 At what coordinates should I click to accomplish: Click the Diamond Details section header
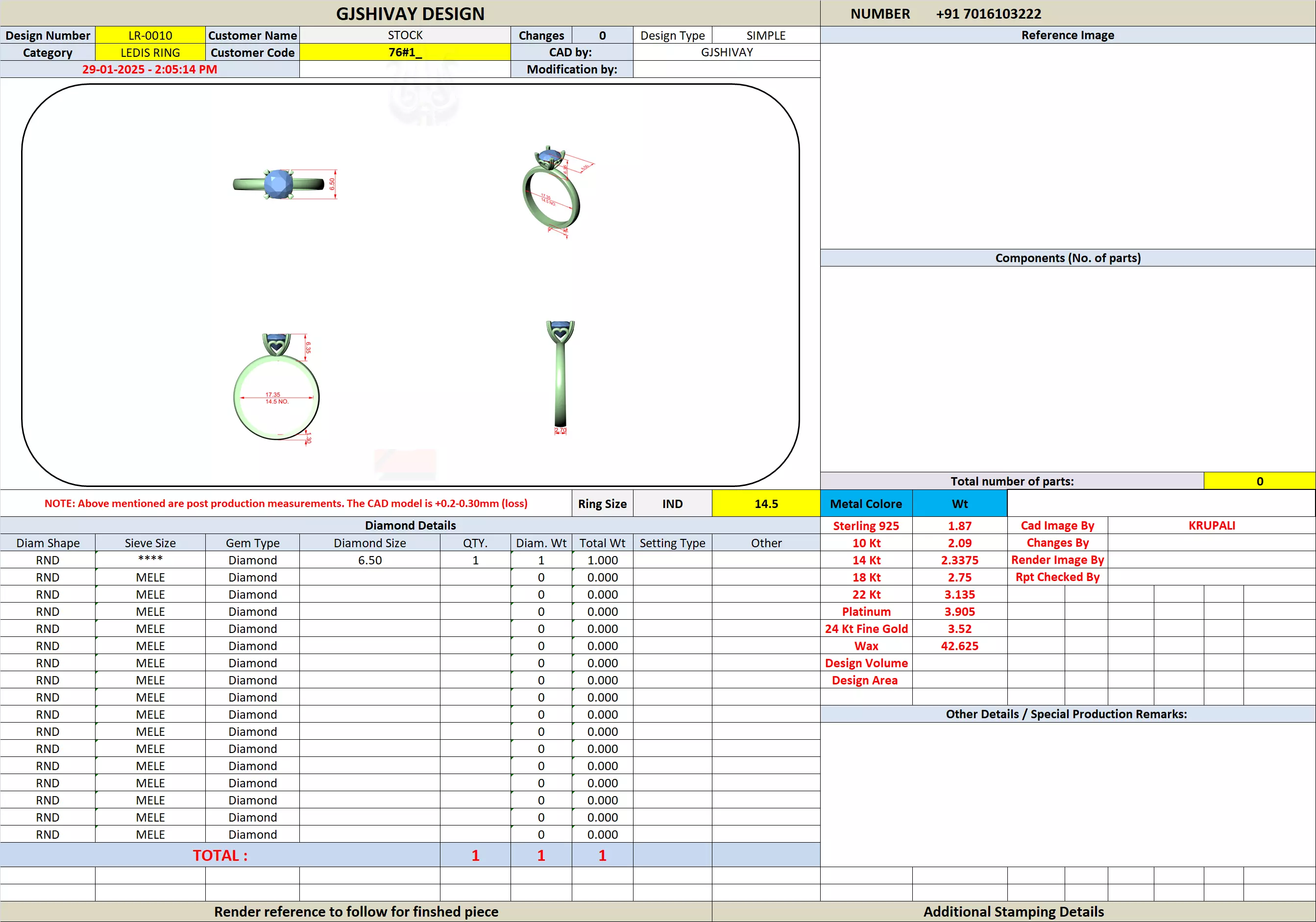410,526
